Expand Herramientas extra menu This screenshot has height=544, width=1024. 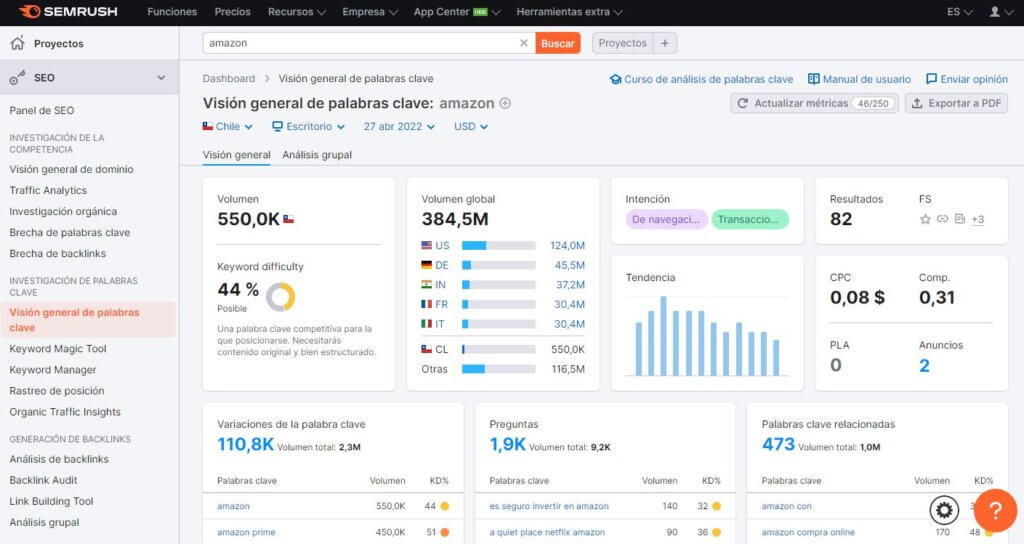pos(569,12)
